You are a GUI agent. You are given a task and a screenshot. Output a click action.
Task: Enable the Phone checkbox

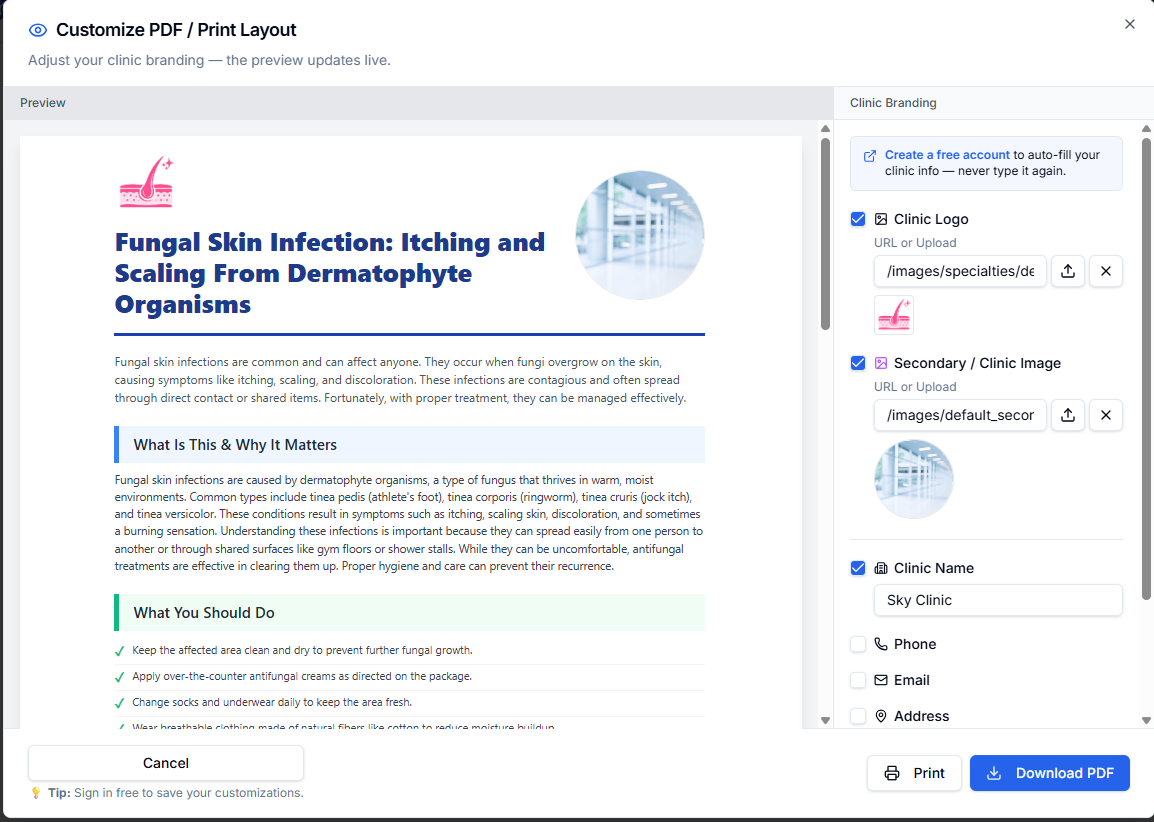coord(858,645)
